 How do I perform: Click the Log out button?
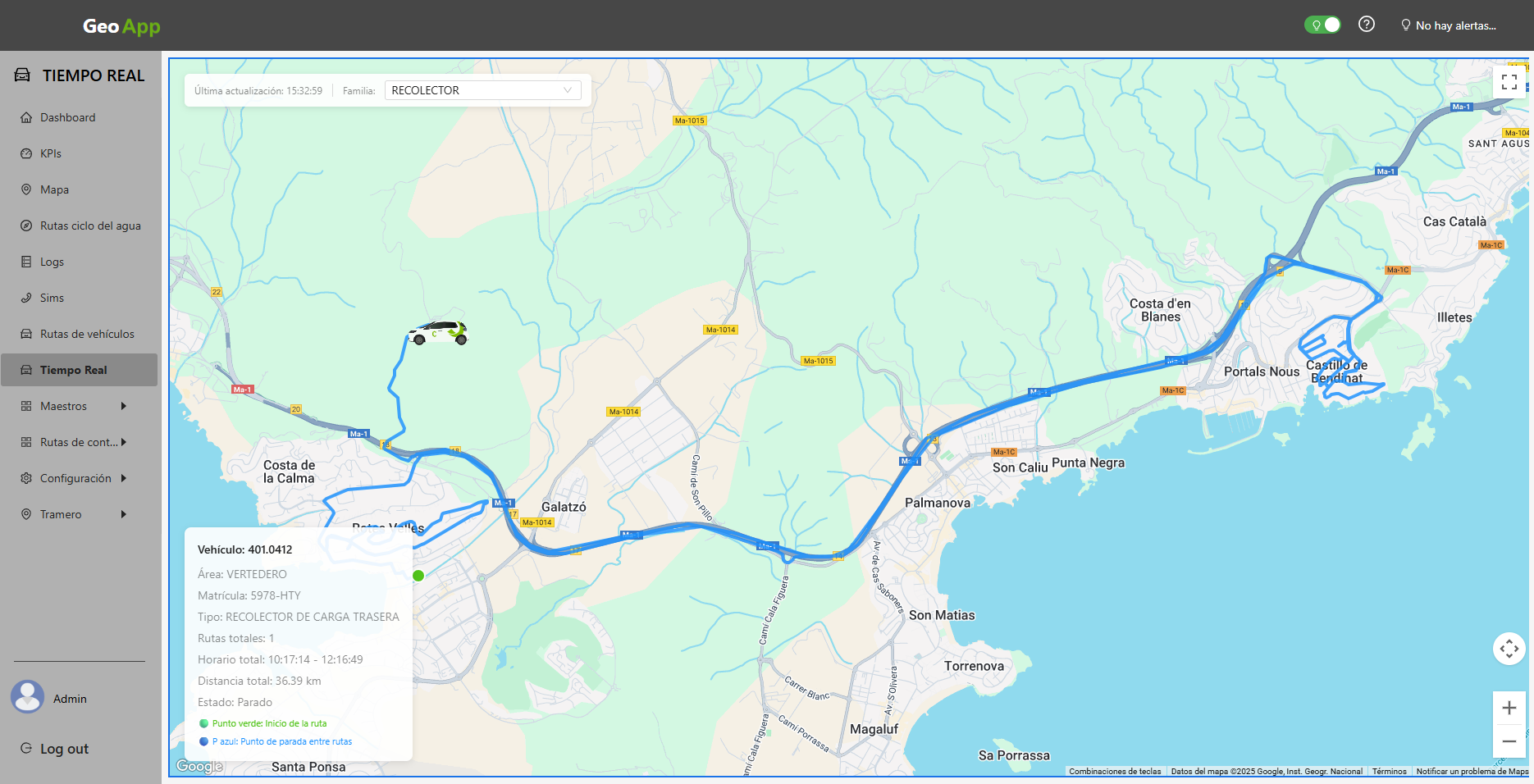pyautogui.click(x=64, y=749)
